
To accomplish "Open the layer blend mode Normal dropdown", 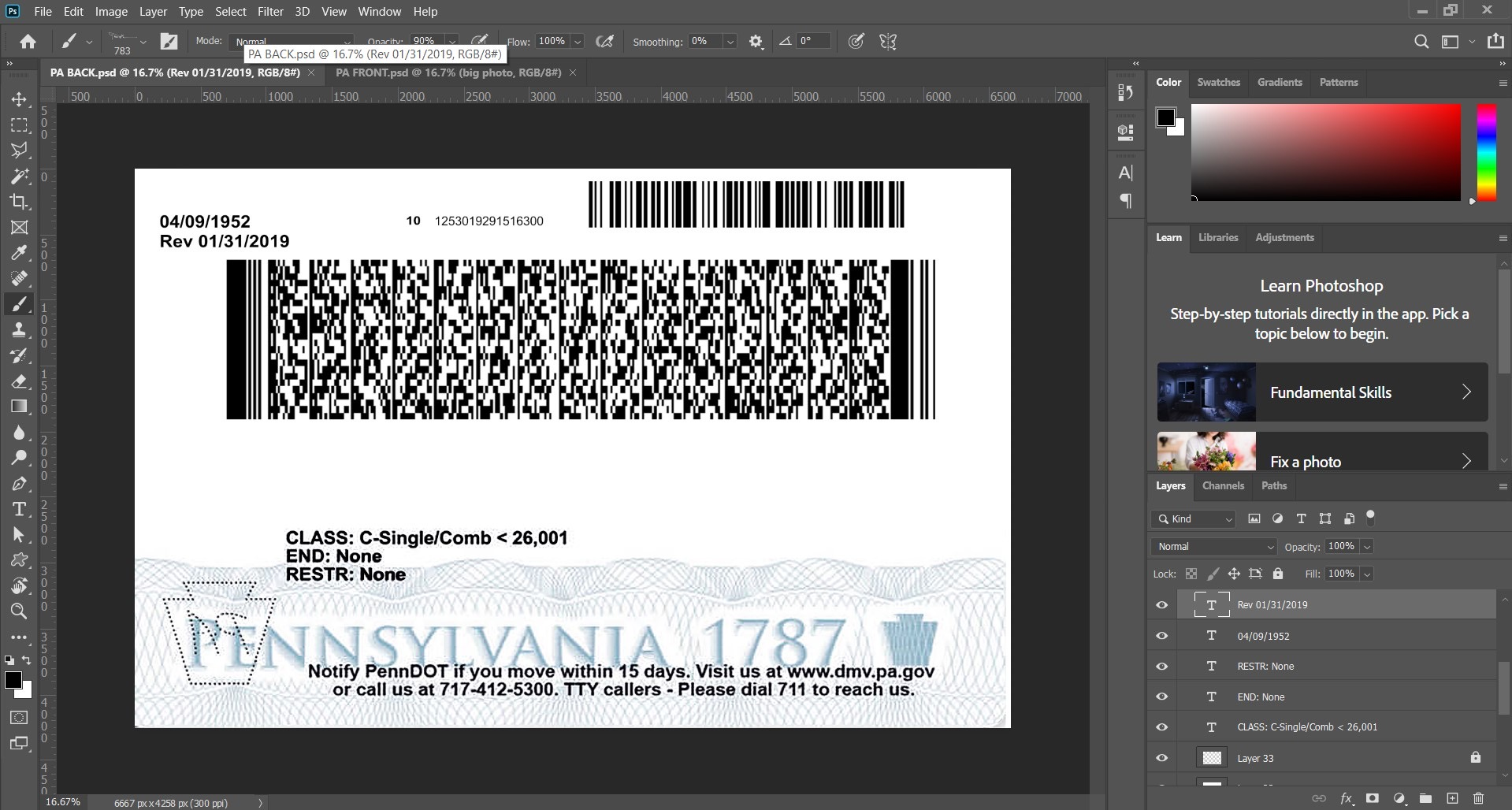I will coord(1213,547).
